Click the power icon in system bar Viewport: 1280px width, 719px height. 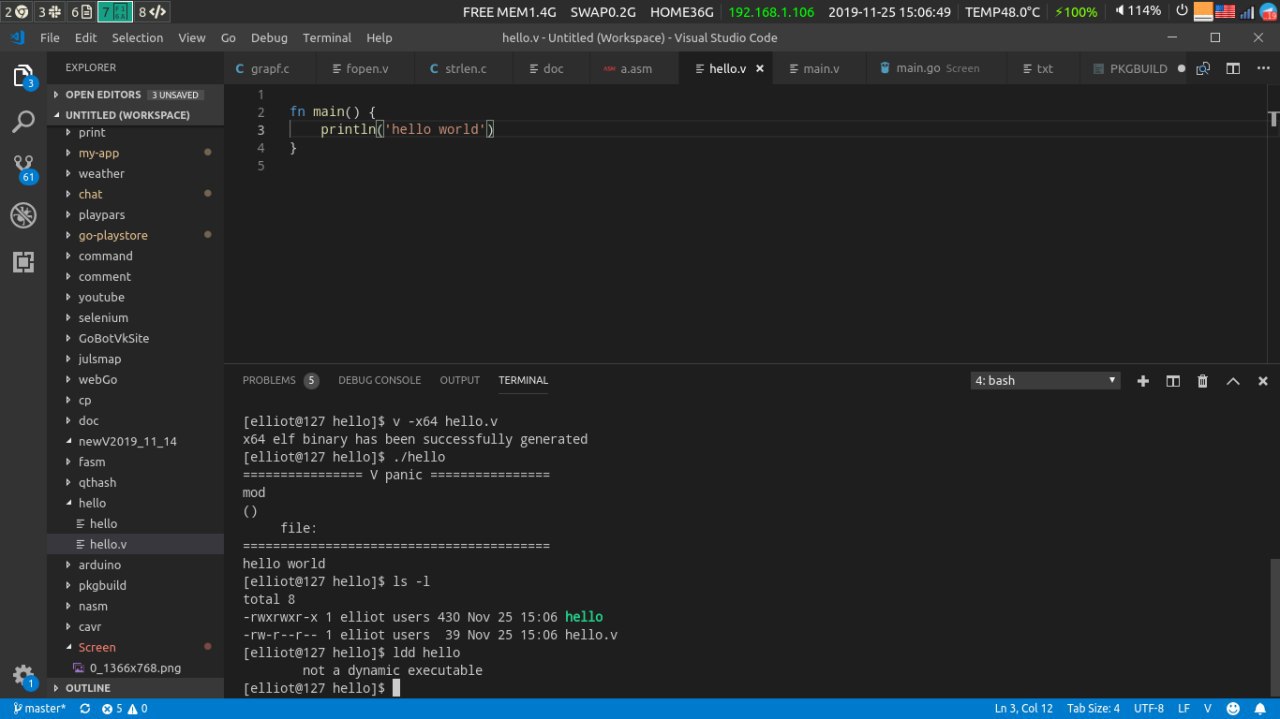(1182, 12)
